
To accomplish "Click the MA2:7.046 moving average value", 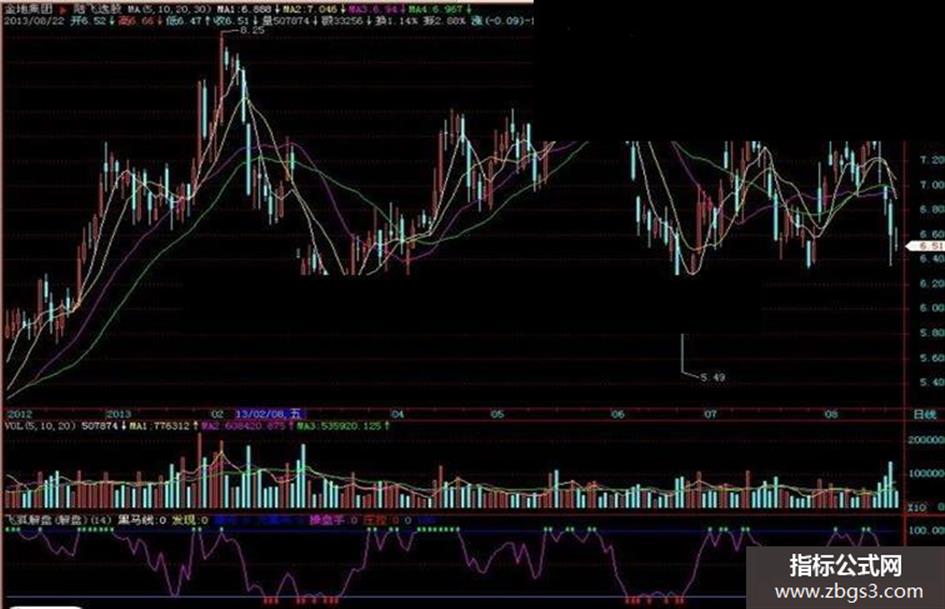I will click(x=312, y=10).
